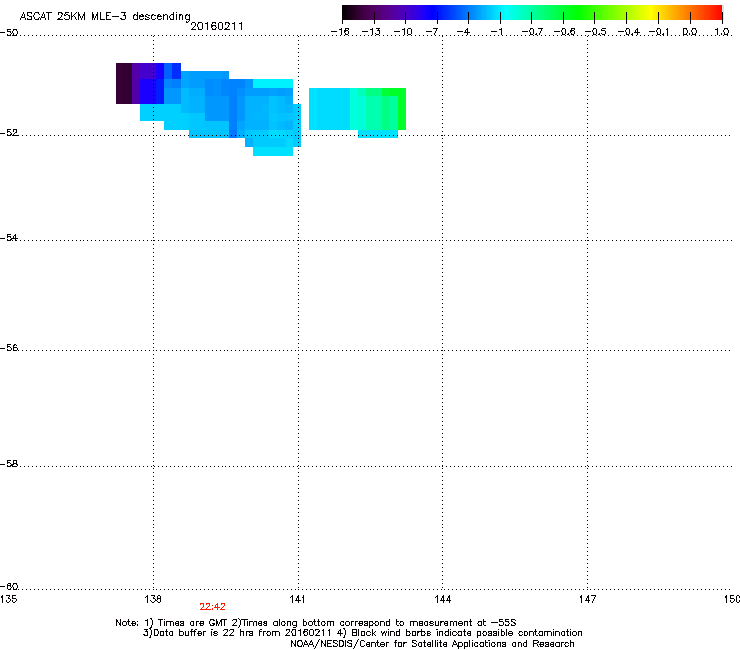The image size is (740, 650).
Task: Click the red 22:42 time label
Action: 212,607
